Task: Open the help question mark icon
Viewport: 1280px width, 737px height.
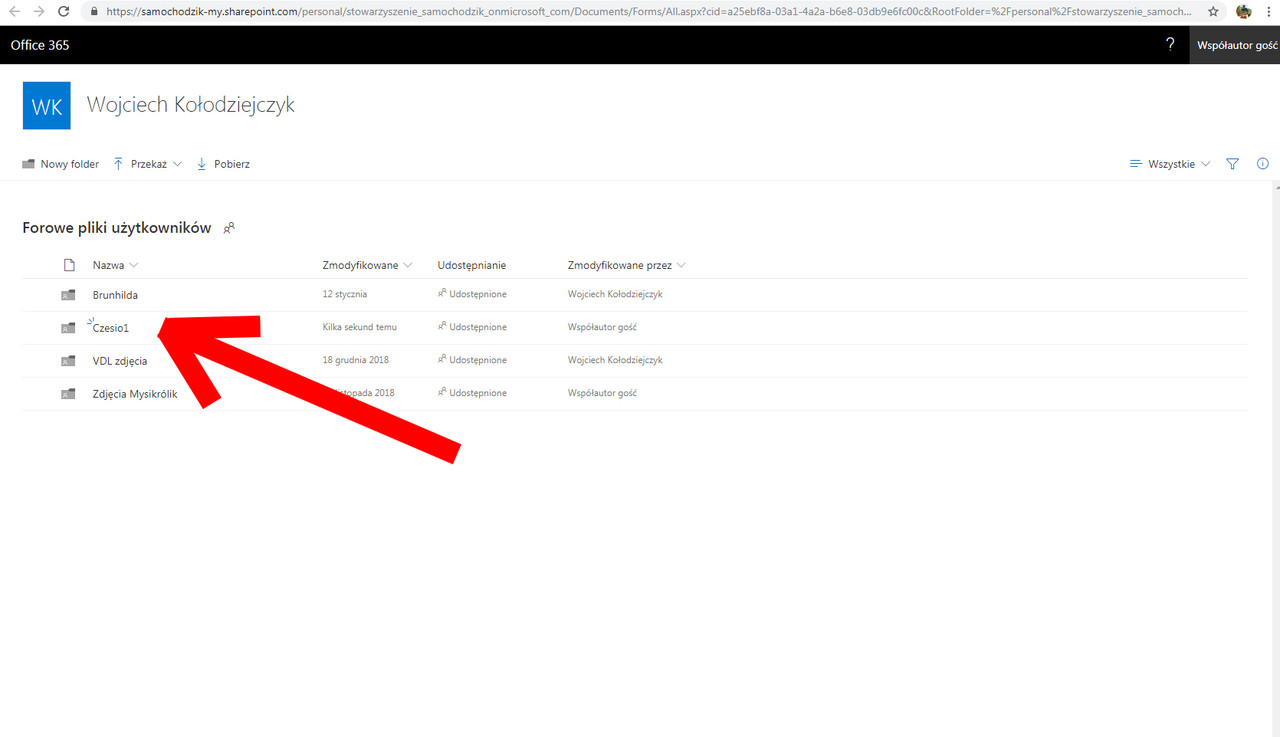Action: click(x=1169, y=44)
